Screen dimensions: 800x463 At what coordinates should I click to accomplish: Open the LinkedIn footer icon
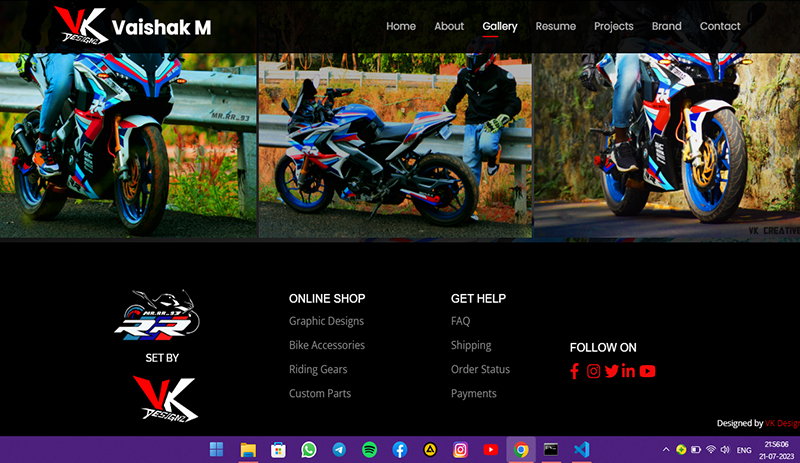[x=628, y=371]
